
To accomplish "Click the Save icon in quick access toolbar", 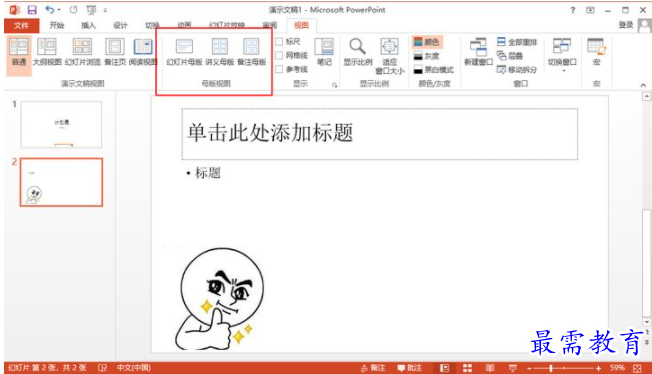I will 32,10.
